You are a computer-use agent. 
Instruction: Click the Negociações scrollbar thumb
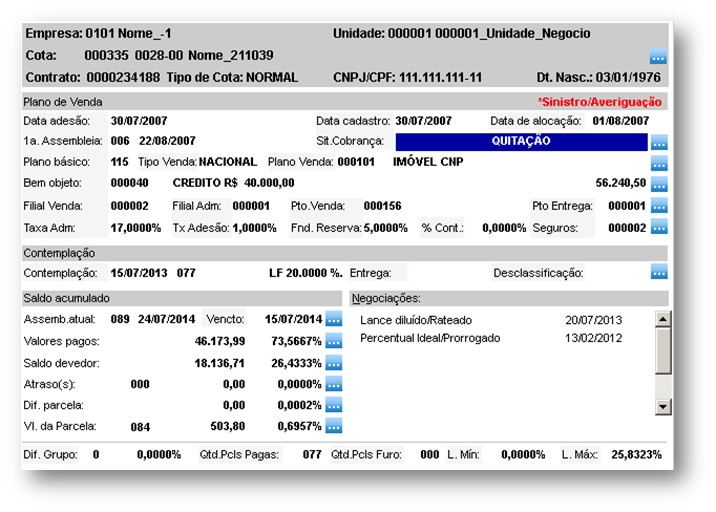663,351
